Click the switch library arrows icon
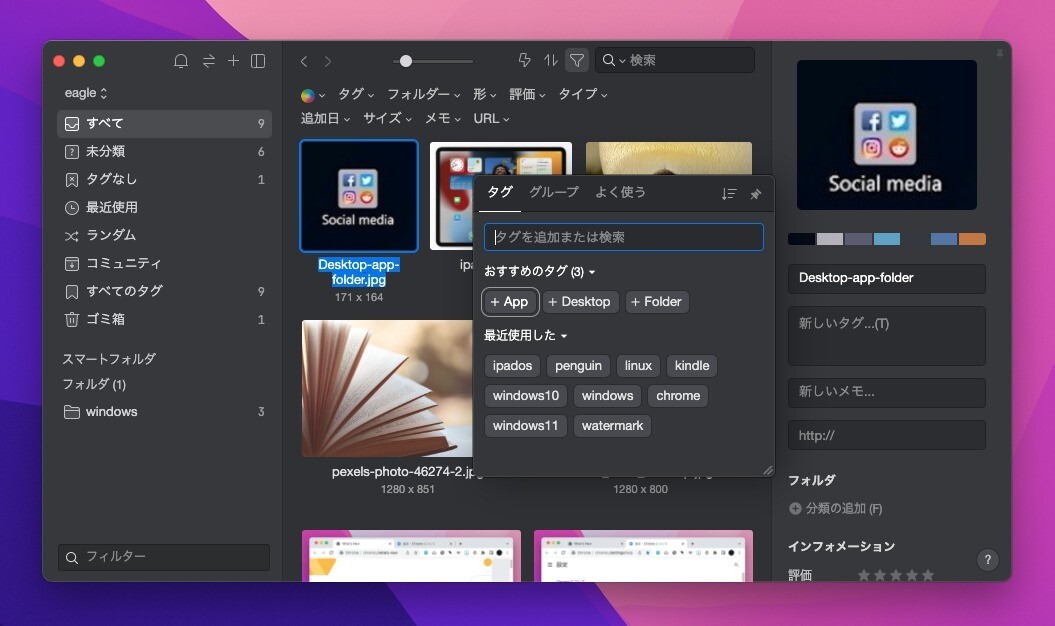 coord(208,61)
